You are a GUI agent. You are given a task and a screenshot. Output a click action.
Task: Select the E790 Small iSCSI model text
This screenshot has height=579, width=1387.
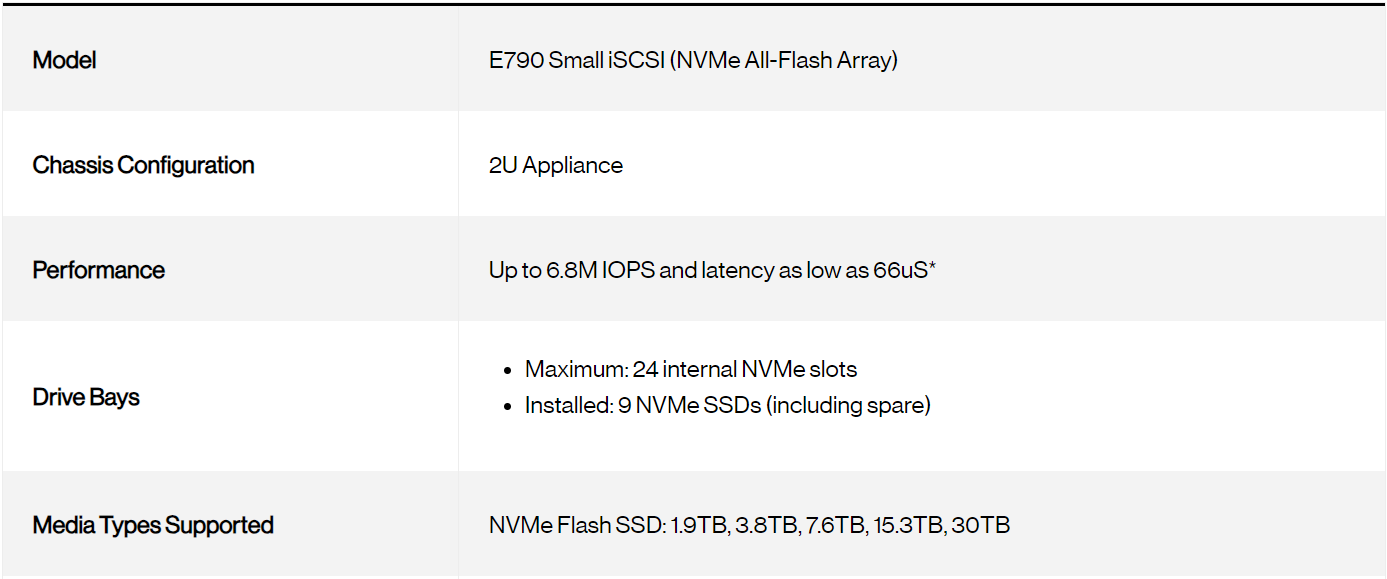(x=577, y=60)
